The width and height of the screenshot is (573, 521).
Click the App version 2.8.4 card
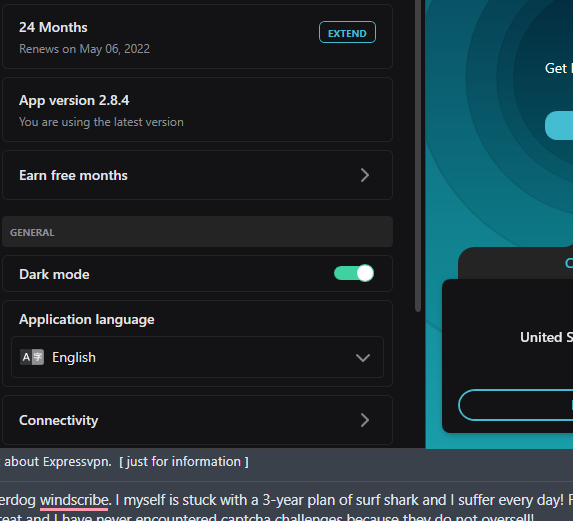[x=197, y=110]
